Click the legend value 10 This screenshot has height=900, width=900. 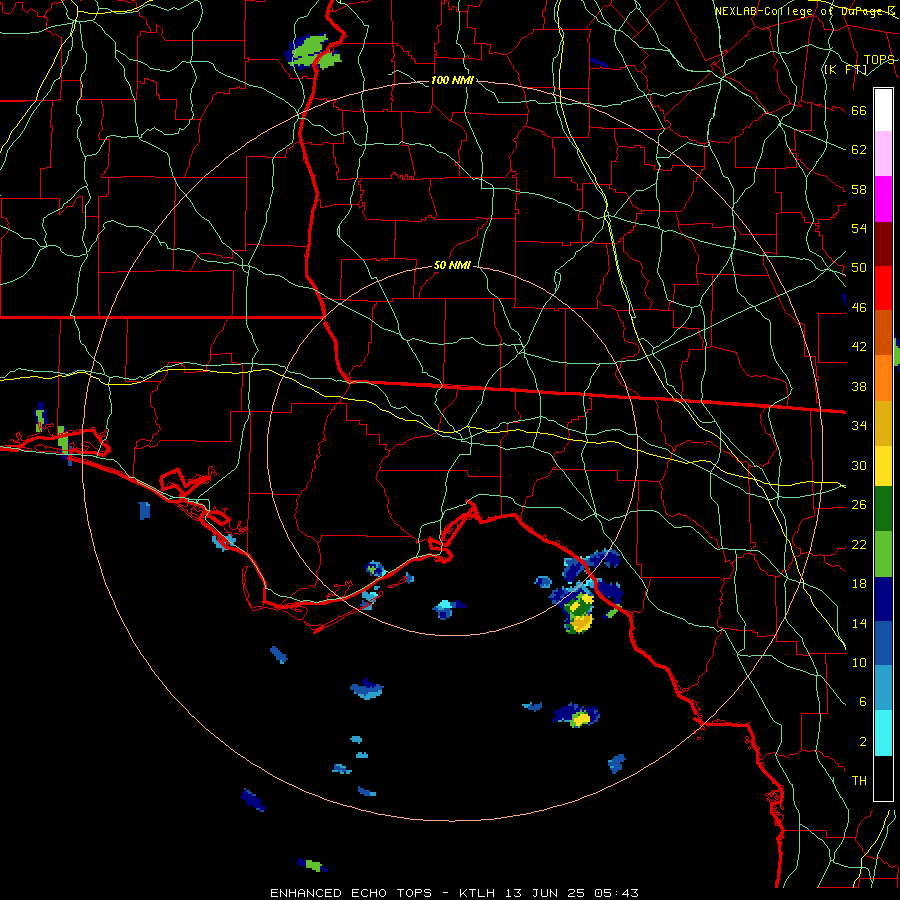click(x=859, y=662)
